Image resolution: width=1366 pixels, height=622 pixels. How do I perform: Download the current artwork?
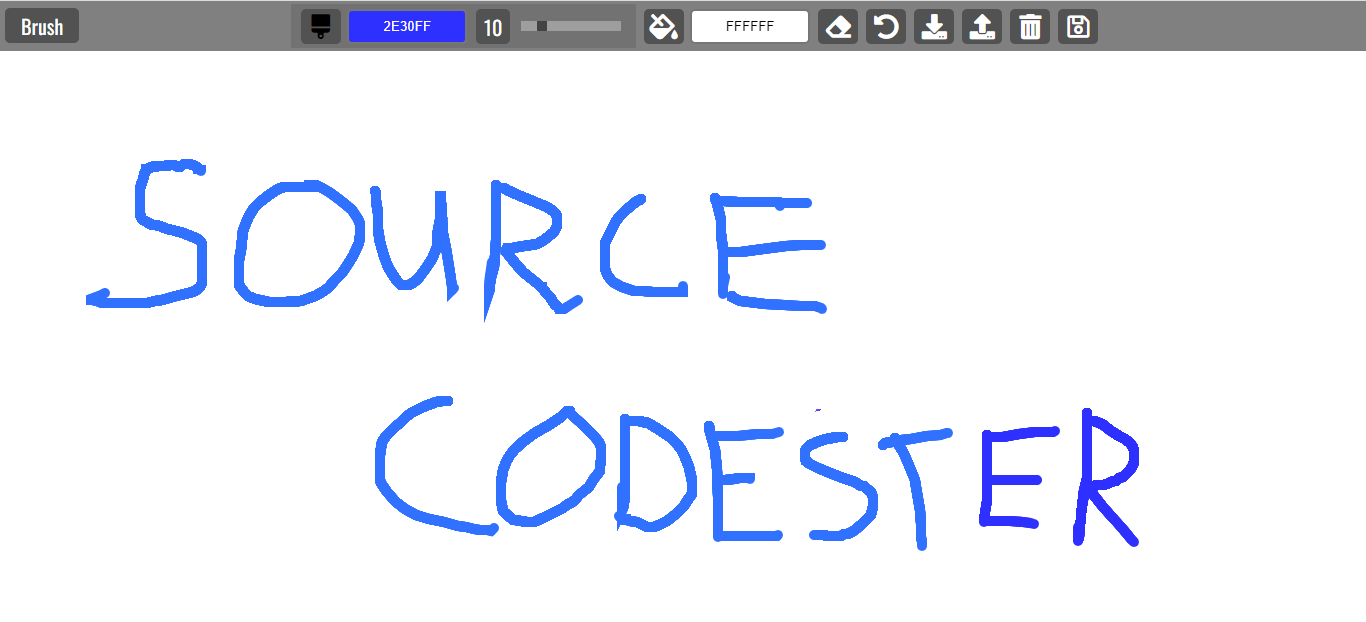[934, 26]
